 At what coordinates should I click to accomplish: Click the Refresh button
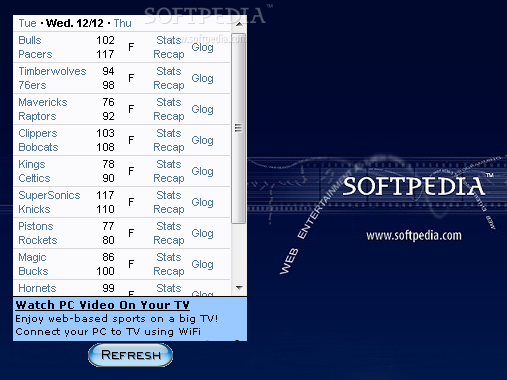coord(130,355)
